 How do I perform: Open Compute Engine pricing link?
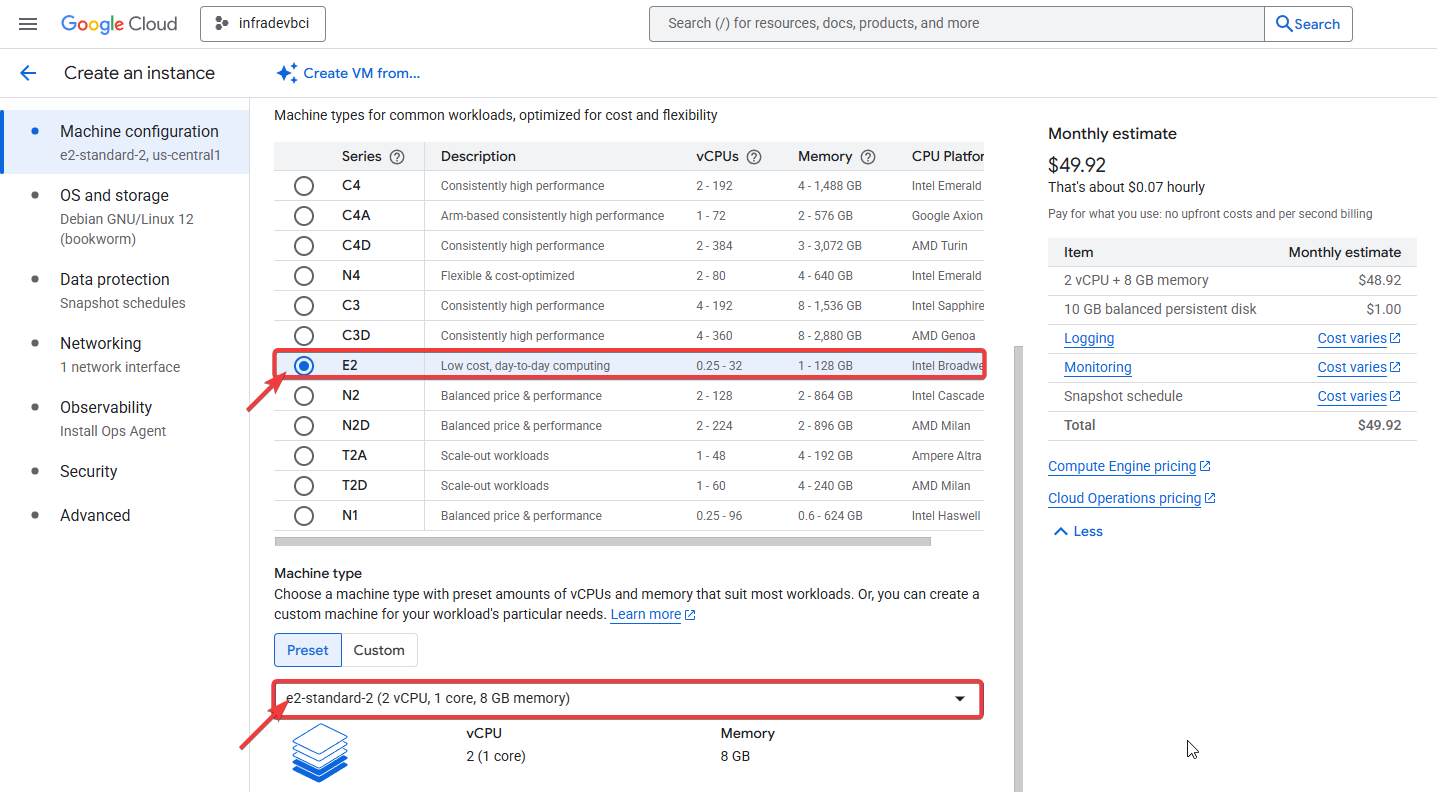tap(1122, 467)
